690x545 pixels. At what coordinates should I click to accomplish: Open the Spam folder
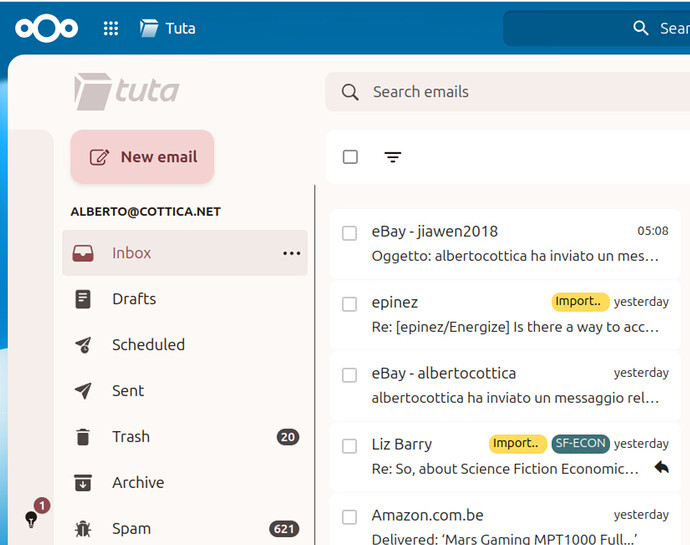185,528
